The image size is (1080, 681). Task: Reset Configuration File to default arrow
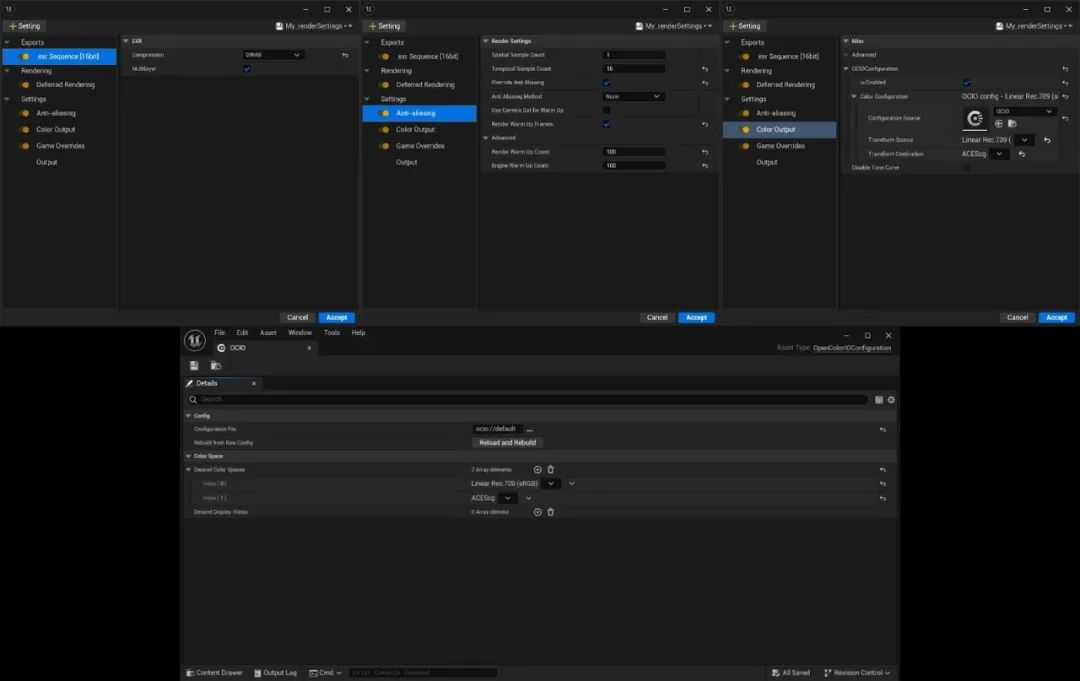(x=882, y=430)
